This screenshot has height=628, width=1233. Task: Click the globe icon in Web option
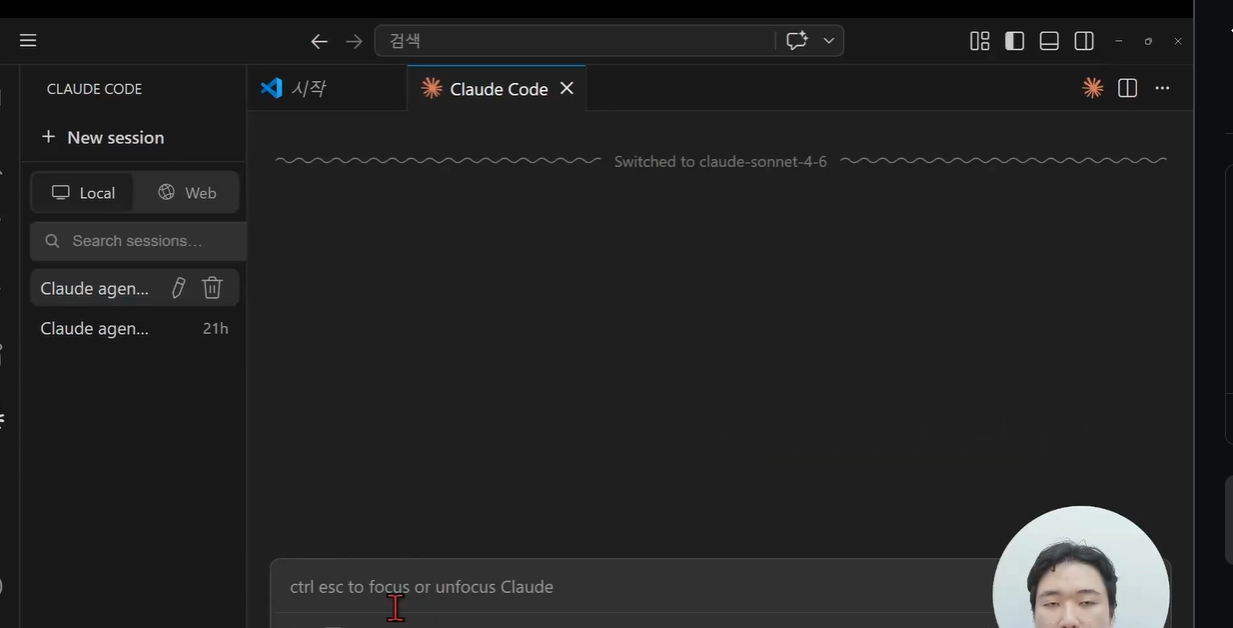point(166,192)
